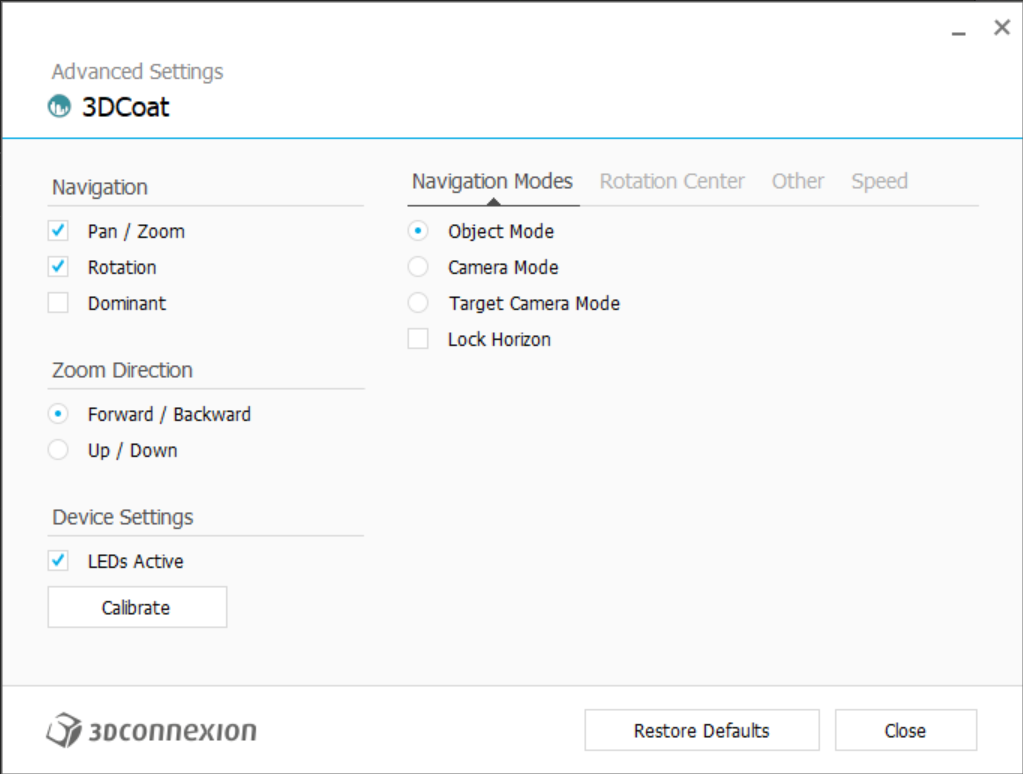Select Forward / Backward zoom direction

click(x=58, y=414)
